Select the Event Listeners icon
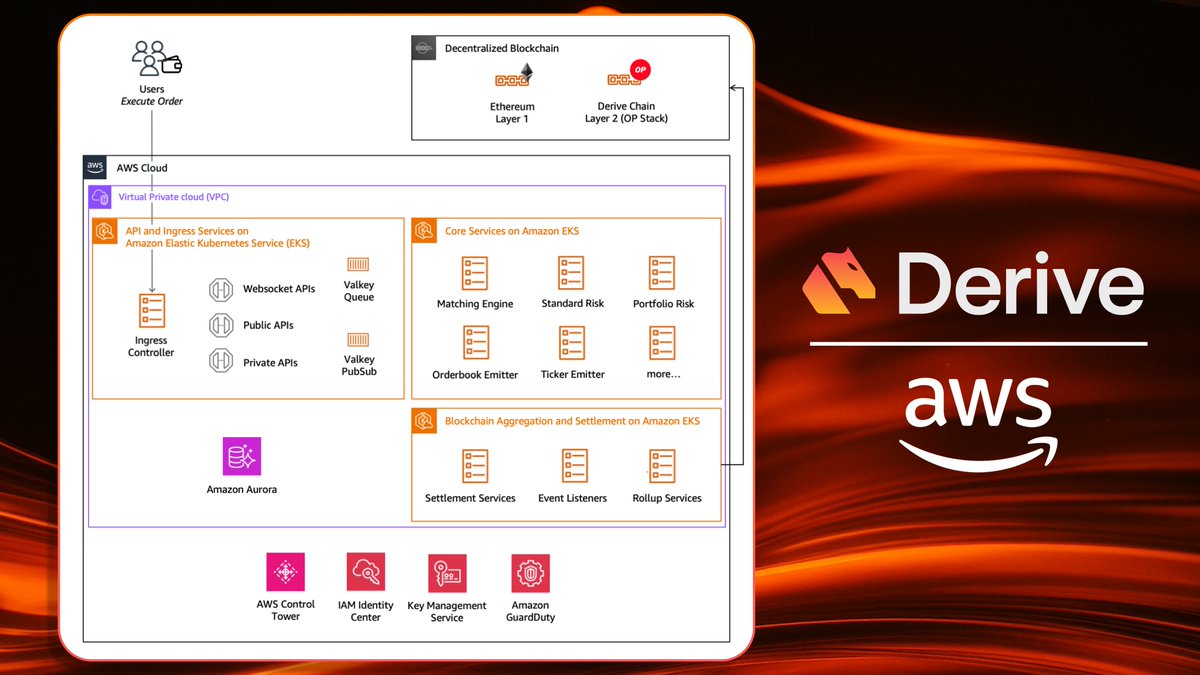The image size is (1200, 675). pos(575,467)
